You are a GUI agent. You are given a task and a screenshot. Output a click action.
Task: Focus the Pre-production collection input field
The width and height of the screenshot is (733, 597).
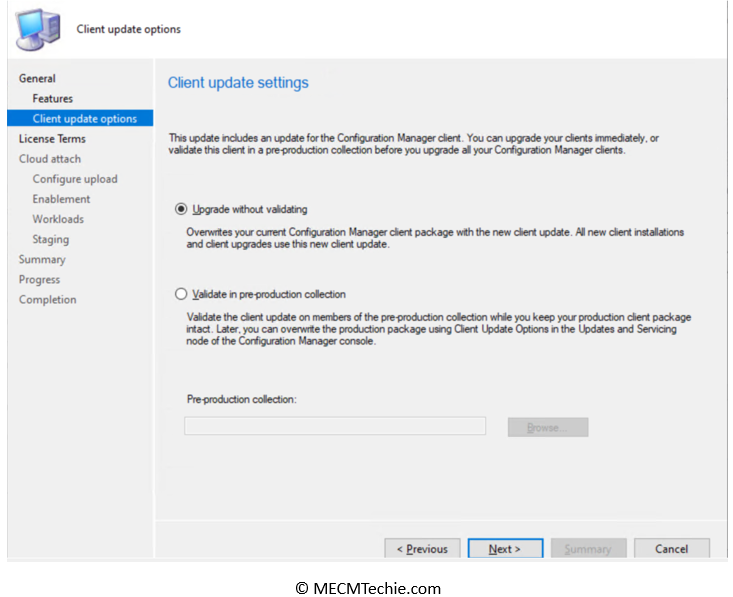335,426
